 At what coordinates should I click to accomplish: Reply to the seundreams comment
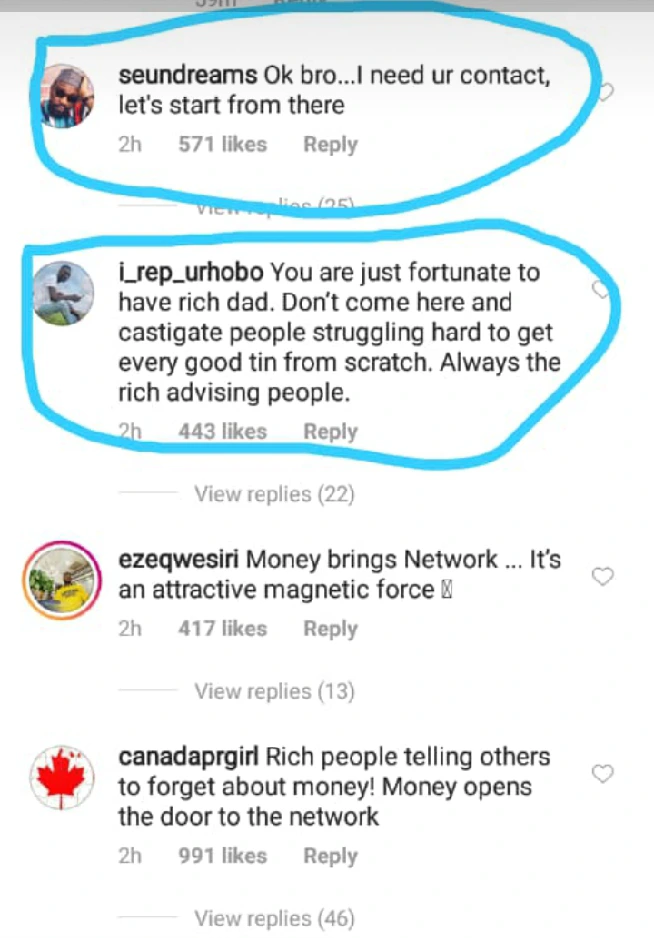[330, 144]
